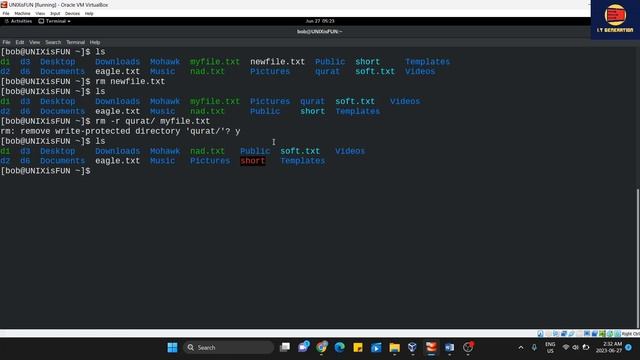This screenshot has height=360, width=640.
Task: Open Microsoft Teams chat from taskbar
Action: [x=304, y=347]
